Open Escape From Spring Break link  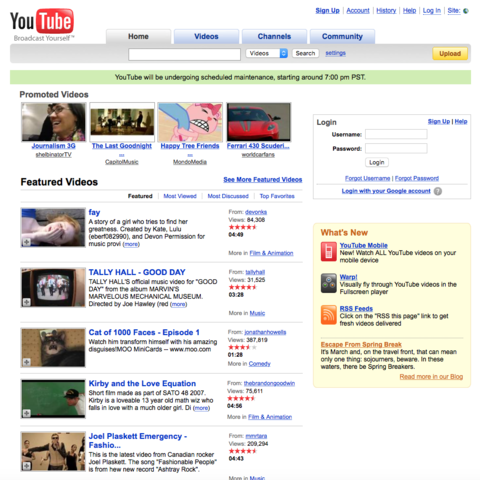[x=361, y=344]
